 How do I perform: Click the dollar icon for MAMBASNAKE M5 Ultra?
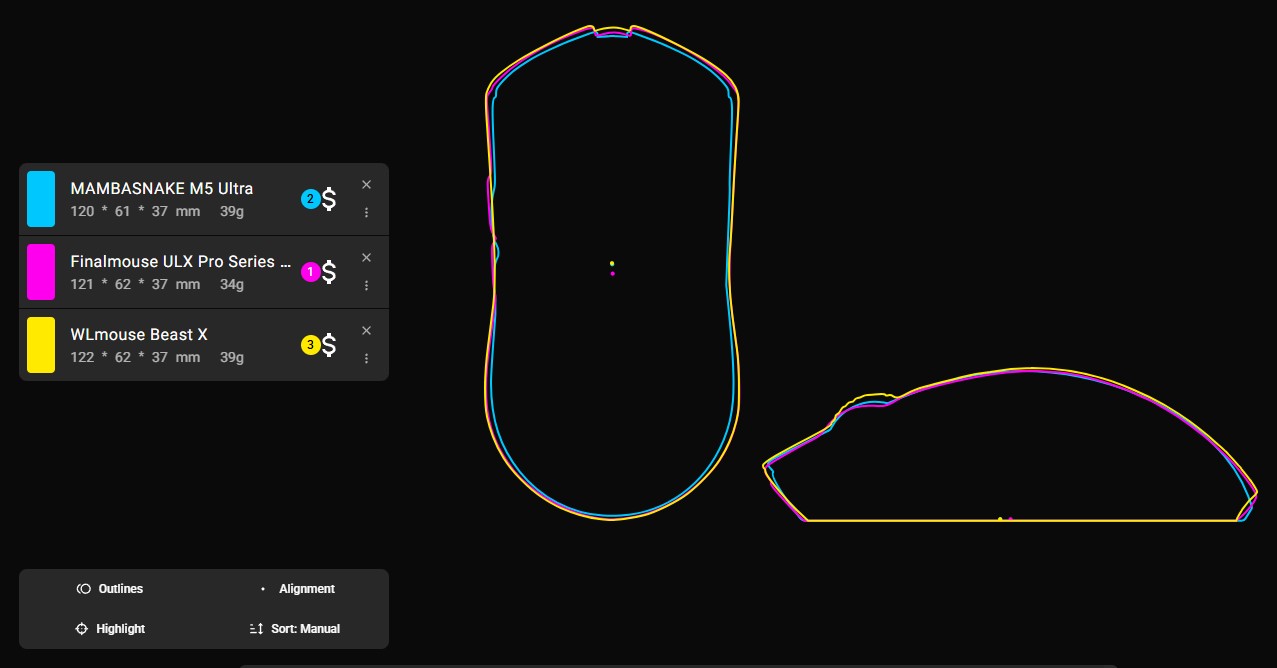click(328, 199)
